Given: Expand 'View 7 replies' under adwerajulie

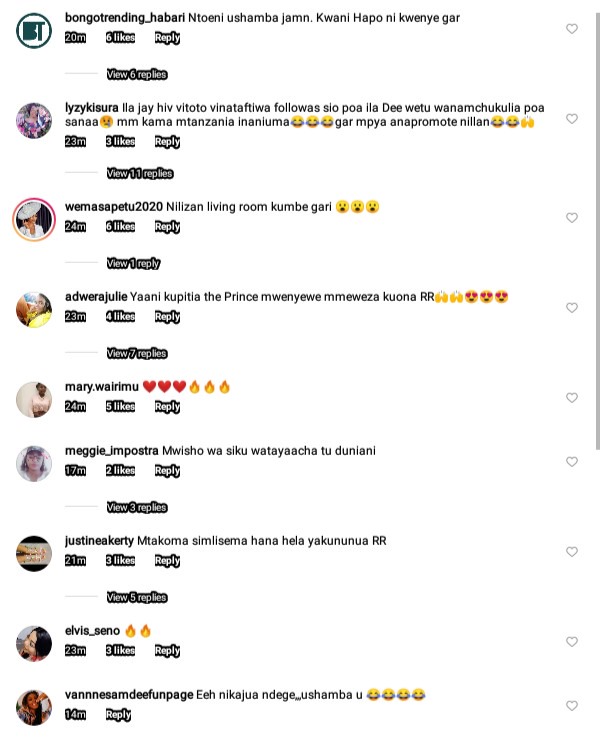Looking at the screenshot, I should [x=137, y=353].
